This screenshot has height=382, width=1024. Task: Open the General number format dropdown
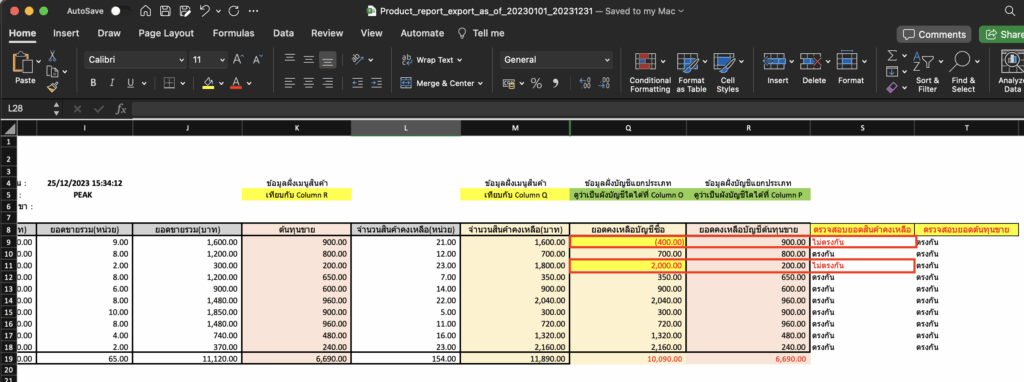click(x=557, y=59)
